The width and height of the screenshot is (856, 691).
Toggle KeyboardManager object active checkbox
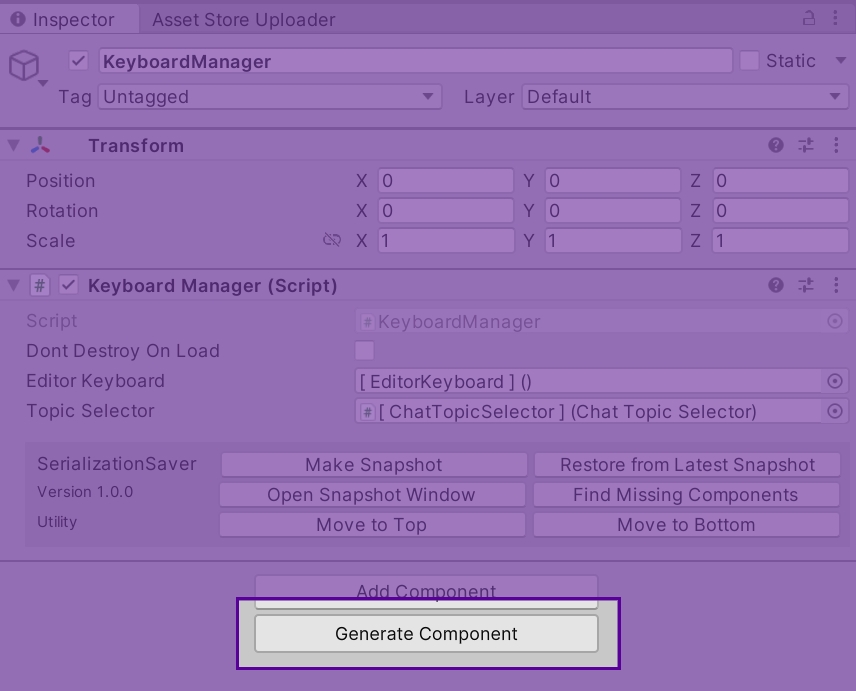pyautogui.click(x=79, y=61)
